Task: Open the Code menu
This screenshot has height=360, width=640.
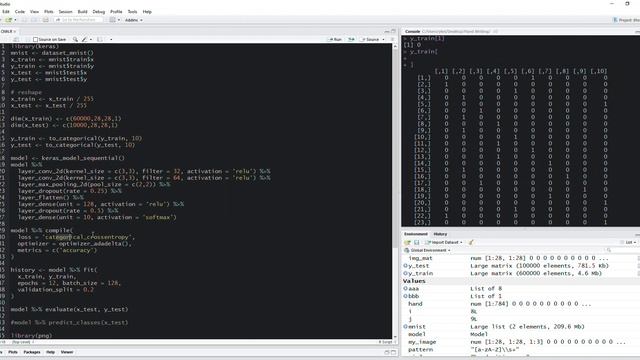Action: (20, 12)
